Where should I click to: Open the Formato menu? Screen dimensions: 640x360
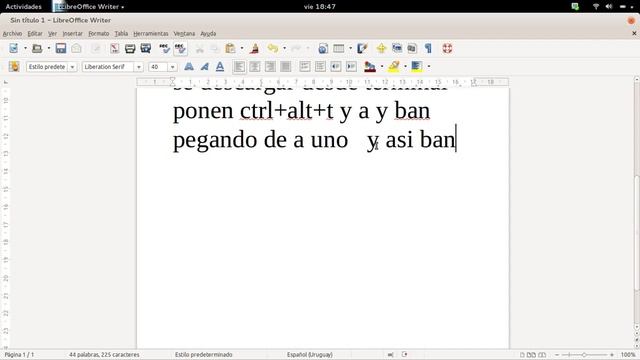point(99,33)
